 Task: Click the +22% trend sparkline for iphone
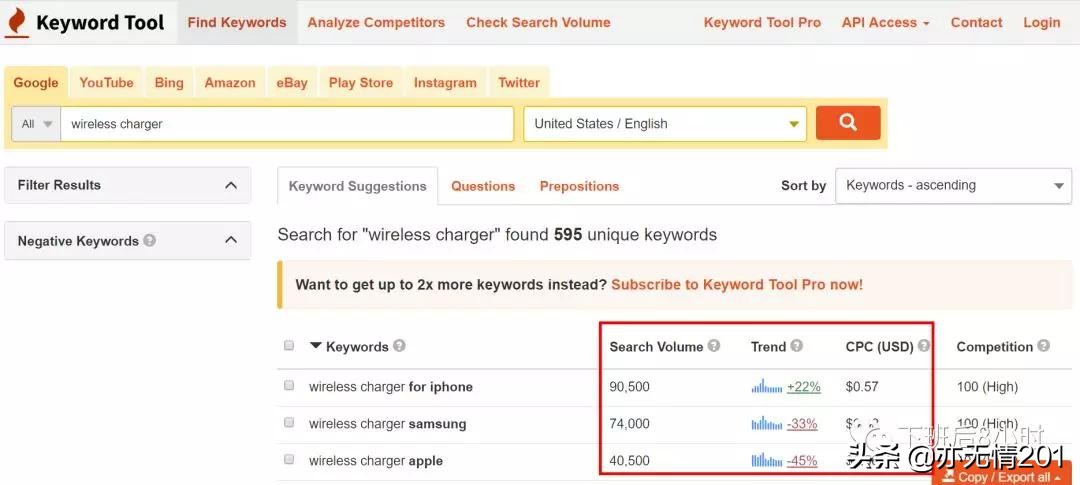coord(767,386)
